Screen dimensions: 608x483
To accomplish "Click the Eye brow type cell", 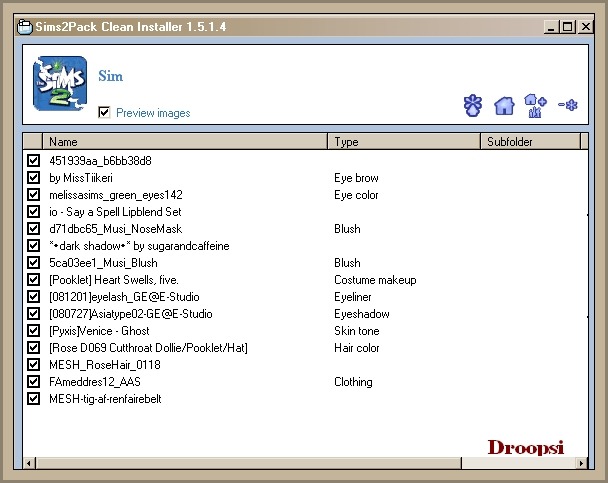I will 356,178.
